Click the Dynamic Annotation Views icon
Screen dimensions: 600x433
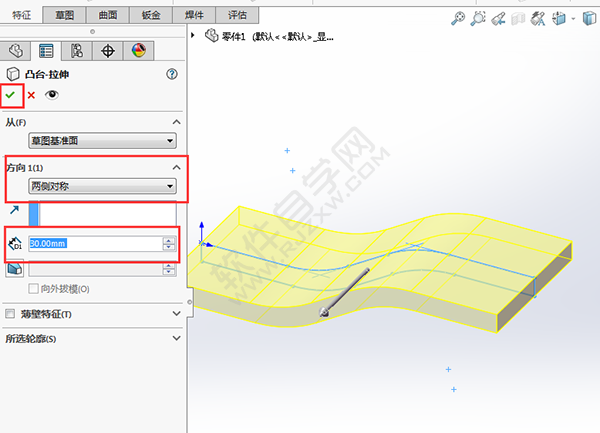click(538, 18)
